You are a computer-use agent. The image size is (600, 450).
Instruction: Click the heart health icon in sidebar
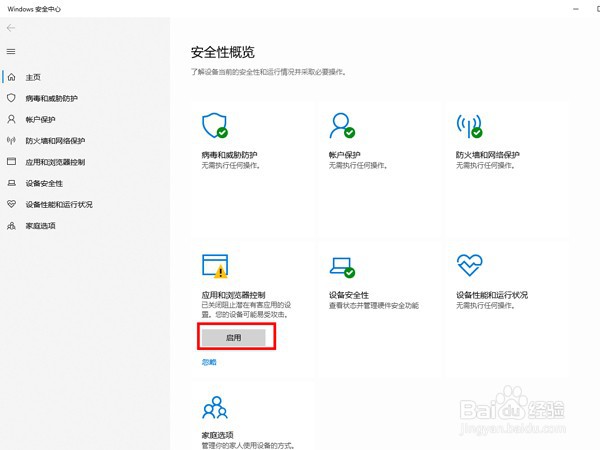(11, 204)
